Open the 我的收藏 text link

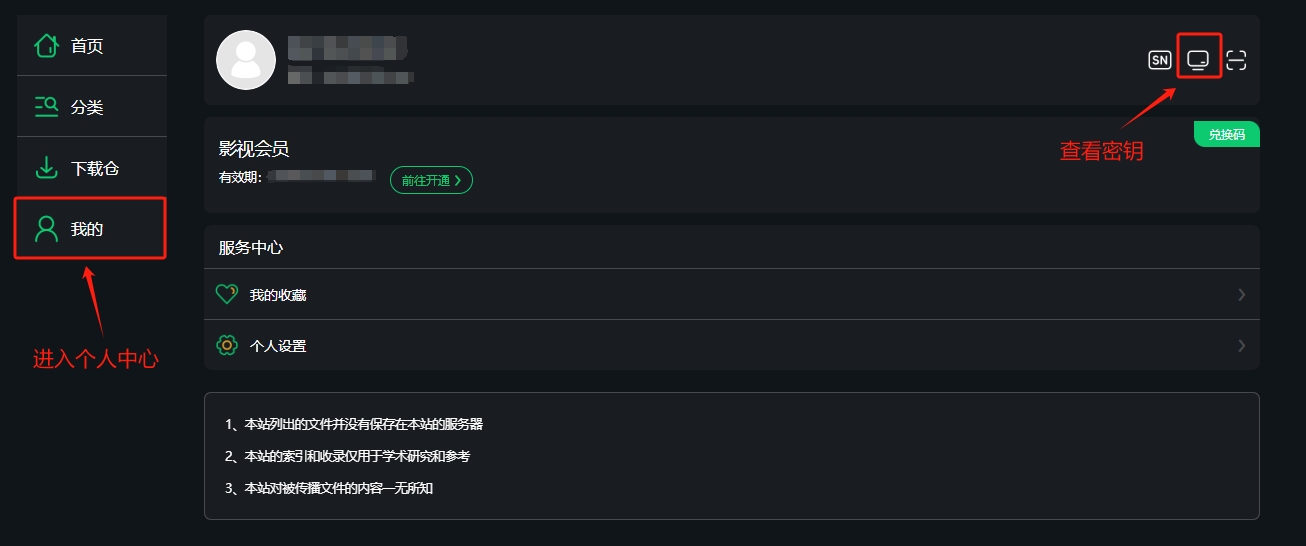278,295
